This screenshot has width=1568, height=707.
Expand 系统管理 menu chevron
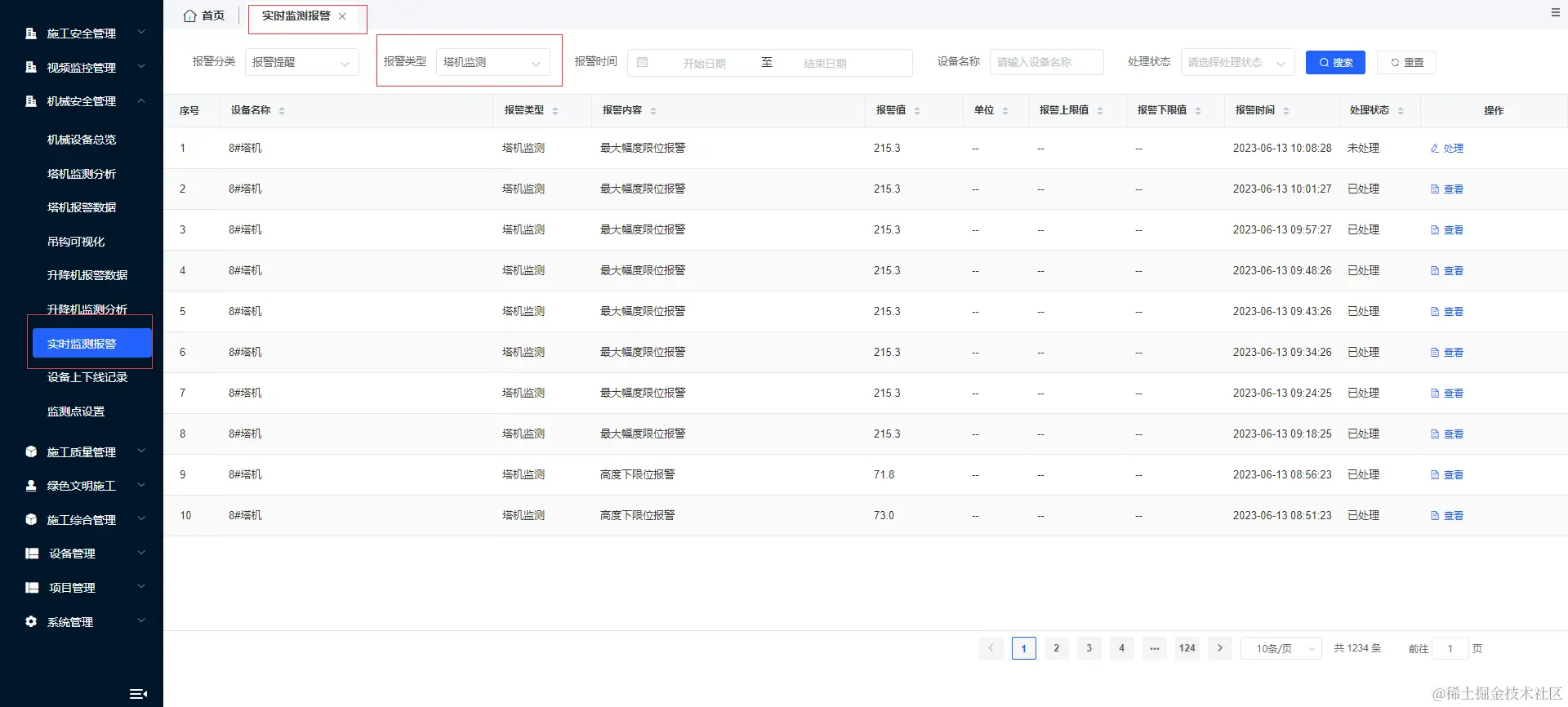click(141, 620)
